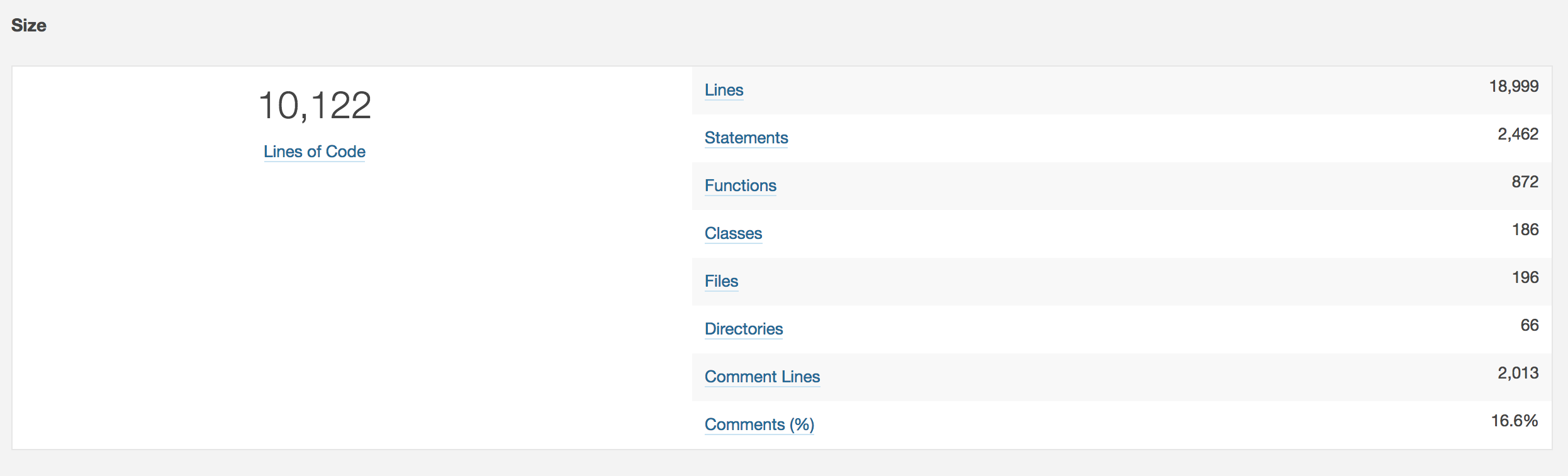Go to the Directories link
This screenshot has height=476, width=1568.
[x=744, y=329]
